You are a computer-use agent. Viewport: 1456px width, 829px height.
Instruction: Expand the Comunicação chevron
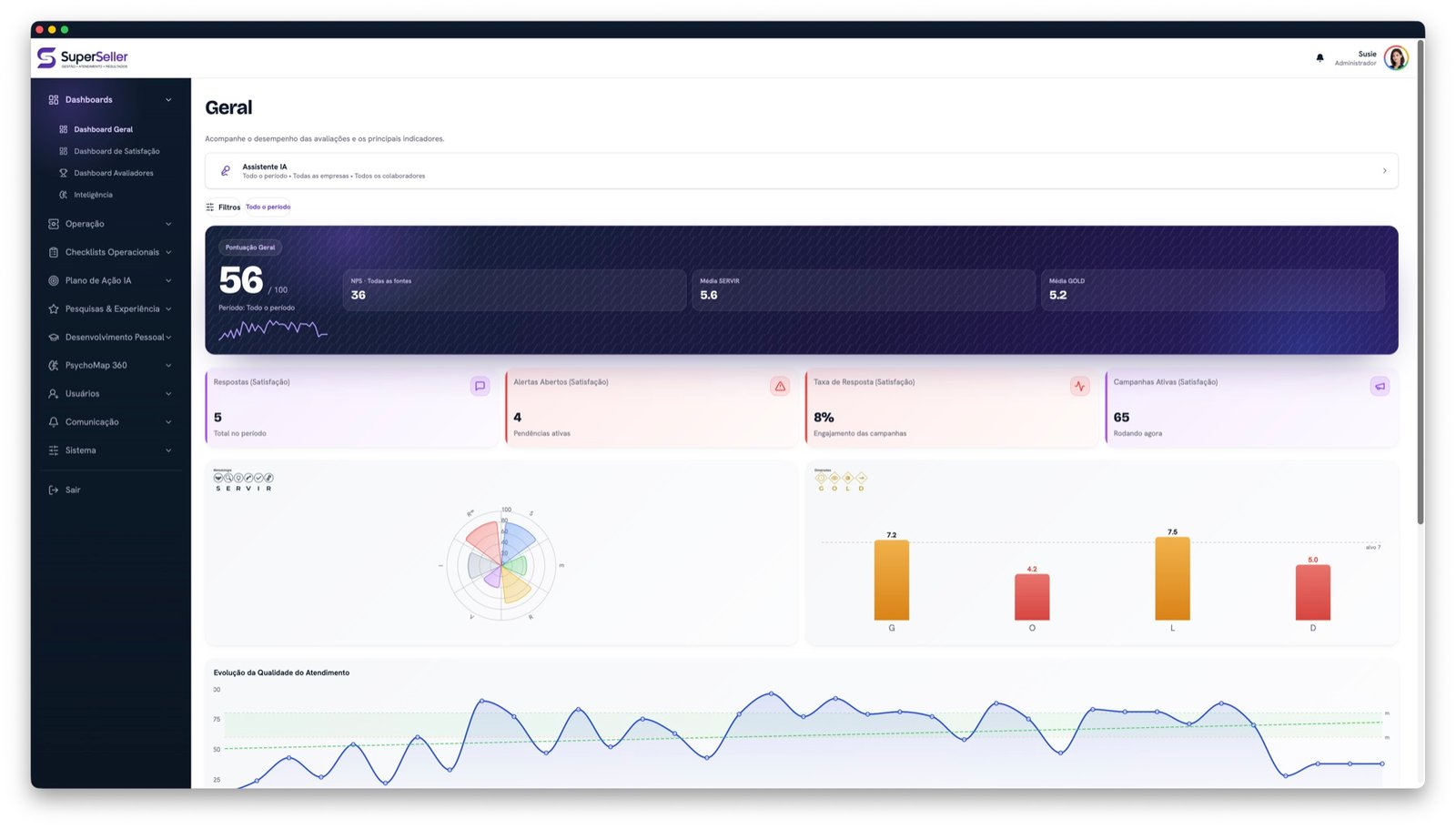tap(168, 422)
